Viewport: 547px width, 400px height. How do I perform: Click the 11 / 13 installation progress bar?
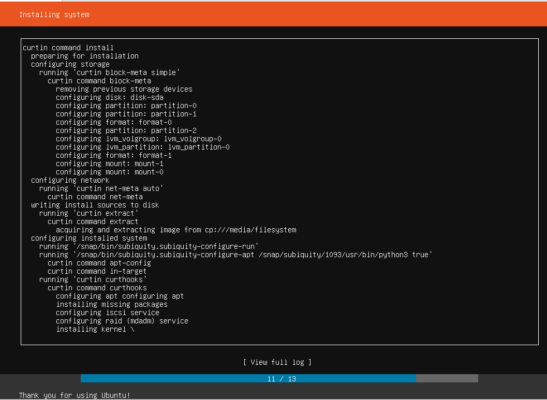pos(279,378)
